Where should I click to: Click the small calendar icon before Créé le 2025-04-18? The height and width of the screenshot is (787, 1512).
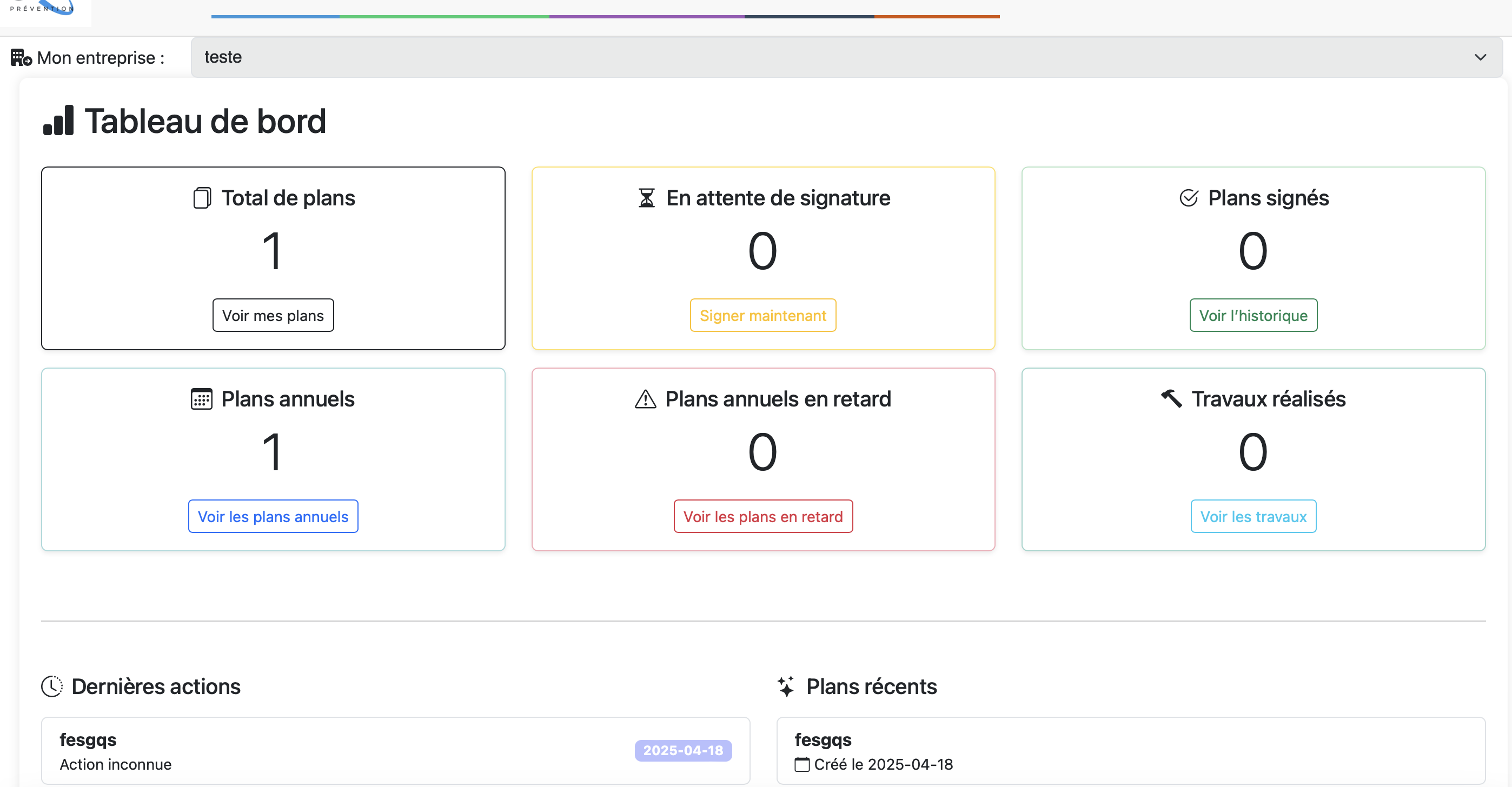coord(802,764)
